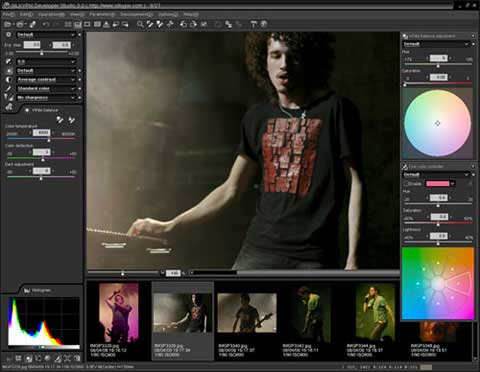Click the development cluster icon below sharpness
Viewport: 480px width, 372px height.
point(9,107)
